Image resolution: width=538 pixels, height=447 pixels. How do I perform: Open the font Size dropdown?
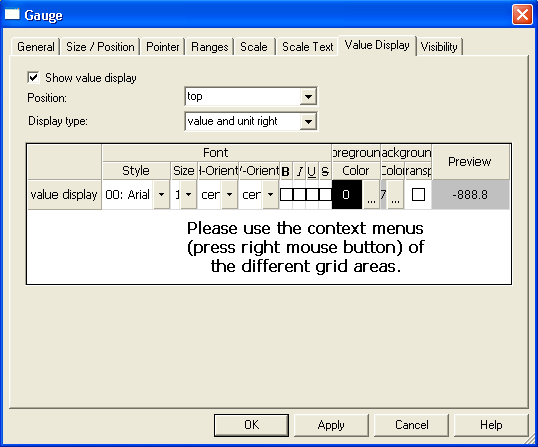click(188, 195)
